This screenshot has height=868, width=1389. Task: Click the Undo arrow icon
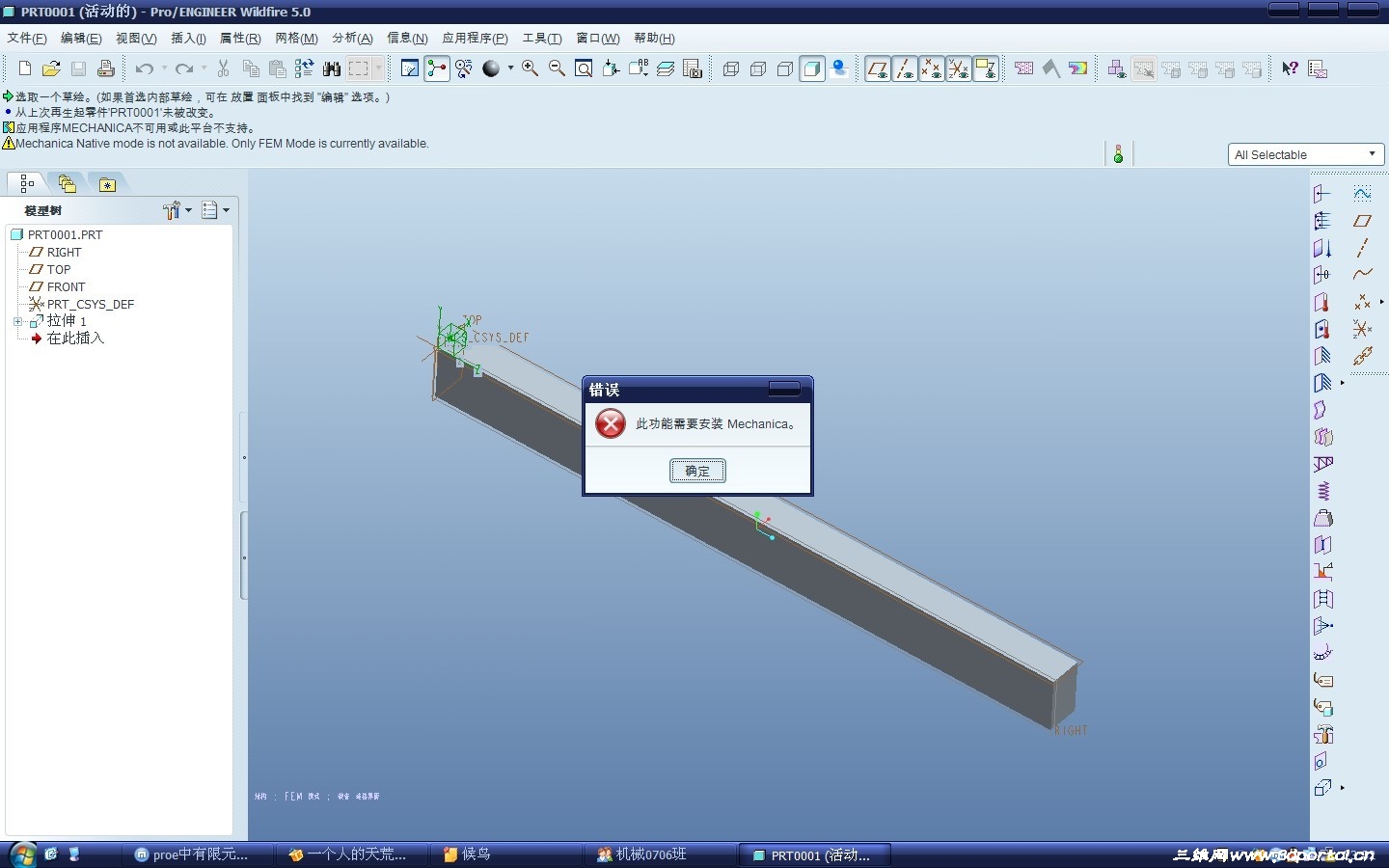[x=145, y=68]
